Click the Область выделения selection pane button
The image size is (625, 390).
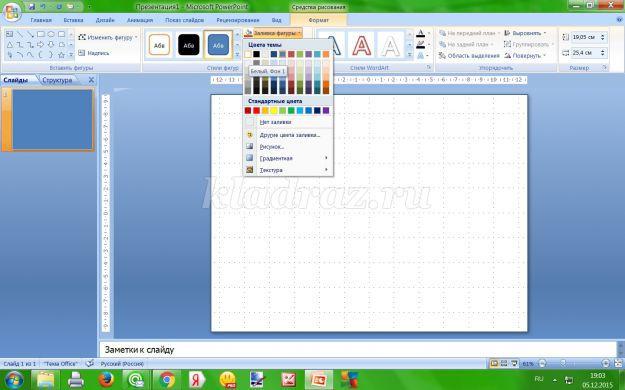[469, 56]
